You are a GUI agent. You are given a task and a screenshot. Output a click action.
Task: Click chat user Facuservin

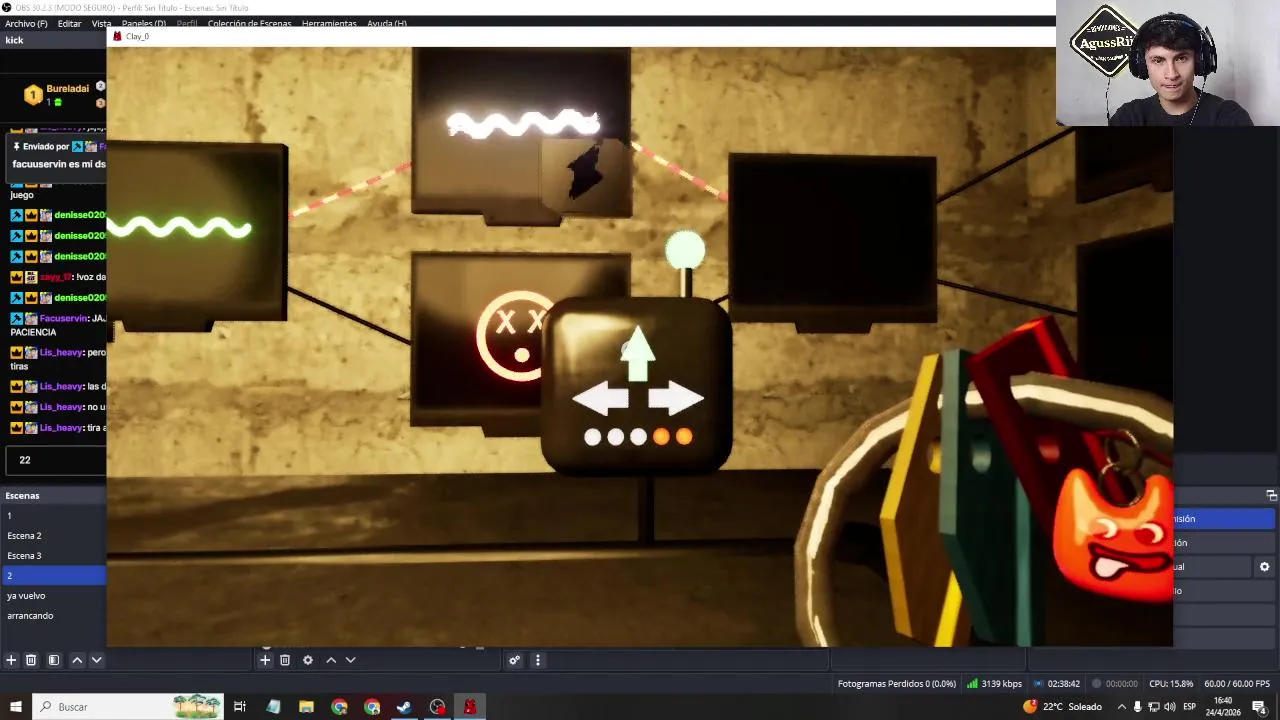pos(64,318)
